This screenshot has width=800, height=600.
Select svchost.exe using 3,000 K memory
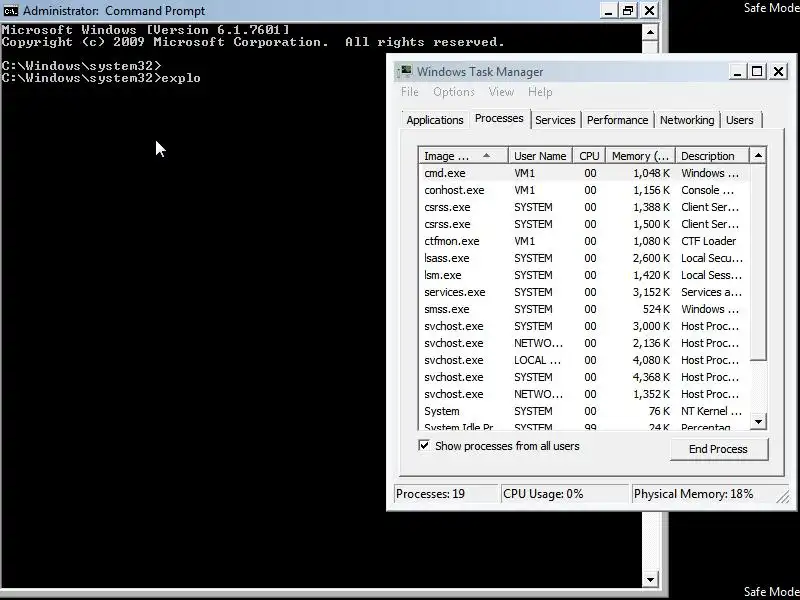(584, 326)
